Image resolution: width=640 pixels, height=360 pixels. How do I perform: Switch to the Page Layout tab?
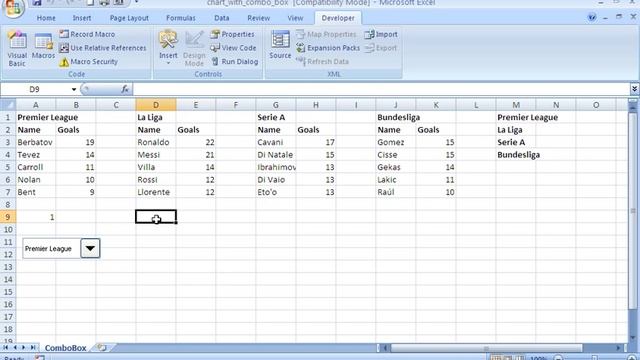(x=129, y=18)
